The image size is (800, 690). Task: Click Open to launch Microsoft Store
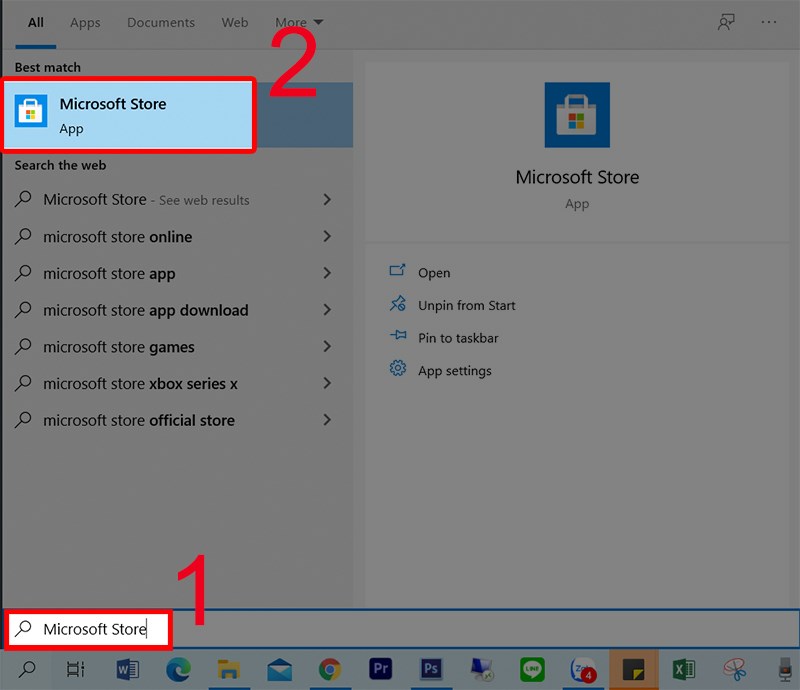pyautogui.click(x=436, y=272)
